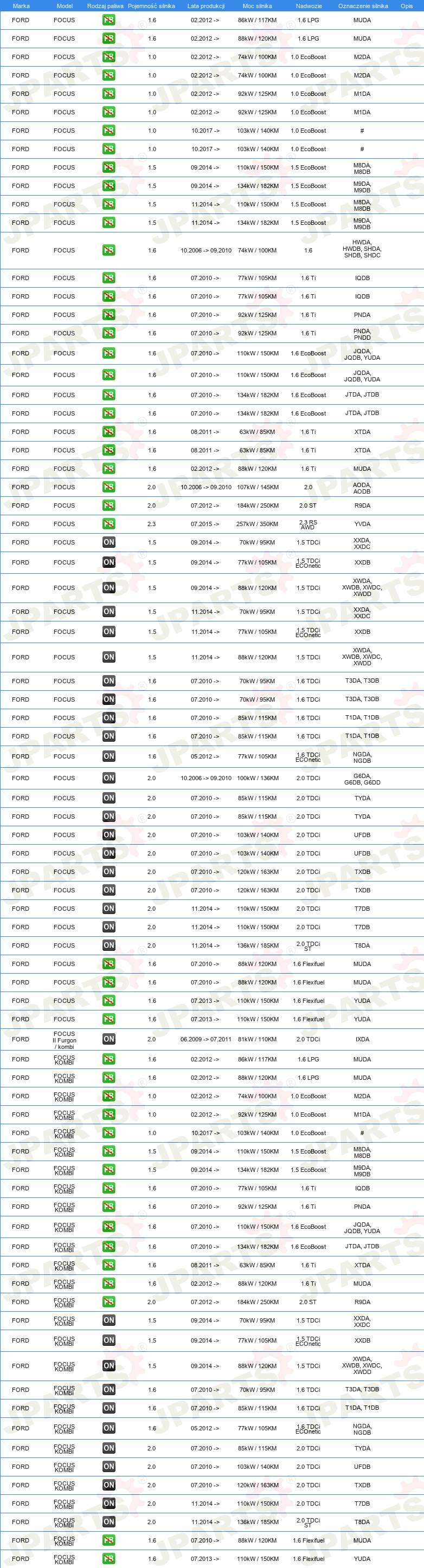
Task: Click petrol icon in PNDA, PNDD row
Action: [x=109, y=333]
